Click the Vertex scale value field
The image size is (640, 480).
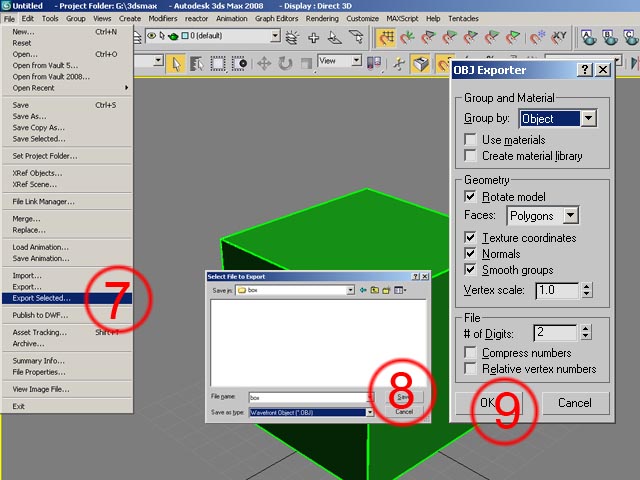(x=557, y=290)
